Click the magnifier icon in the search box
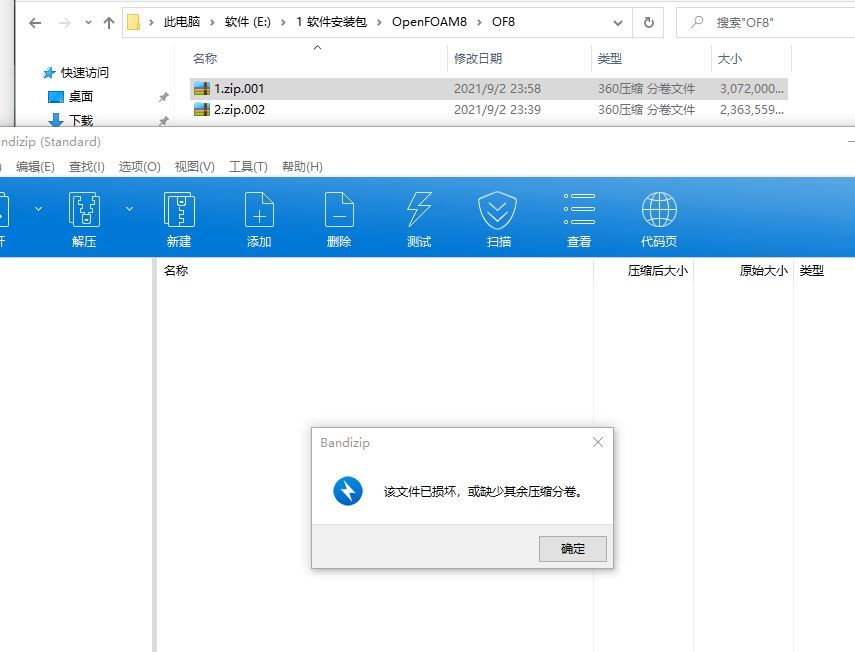The image size is (855, 652). 696,22
